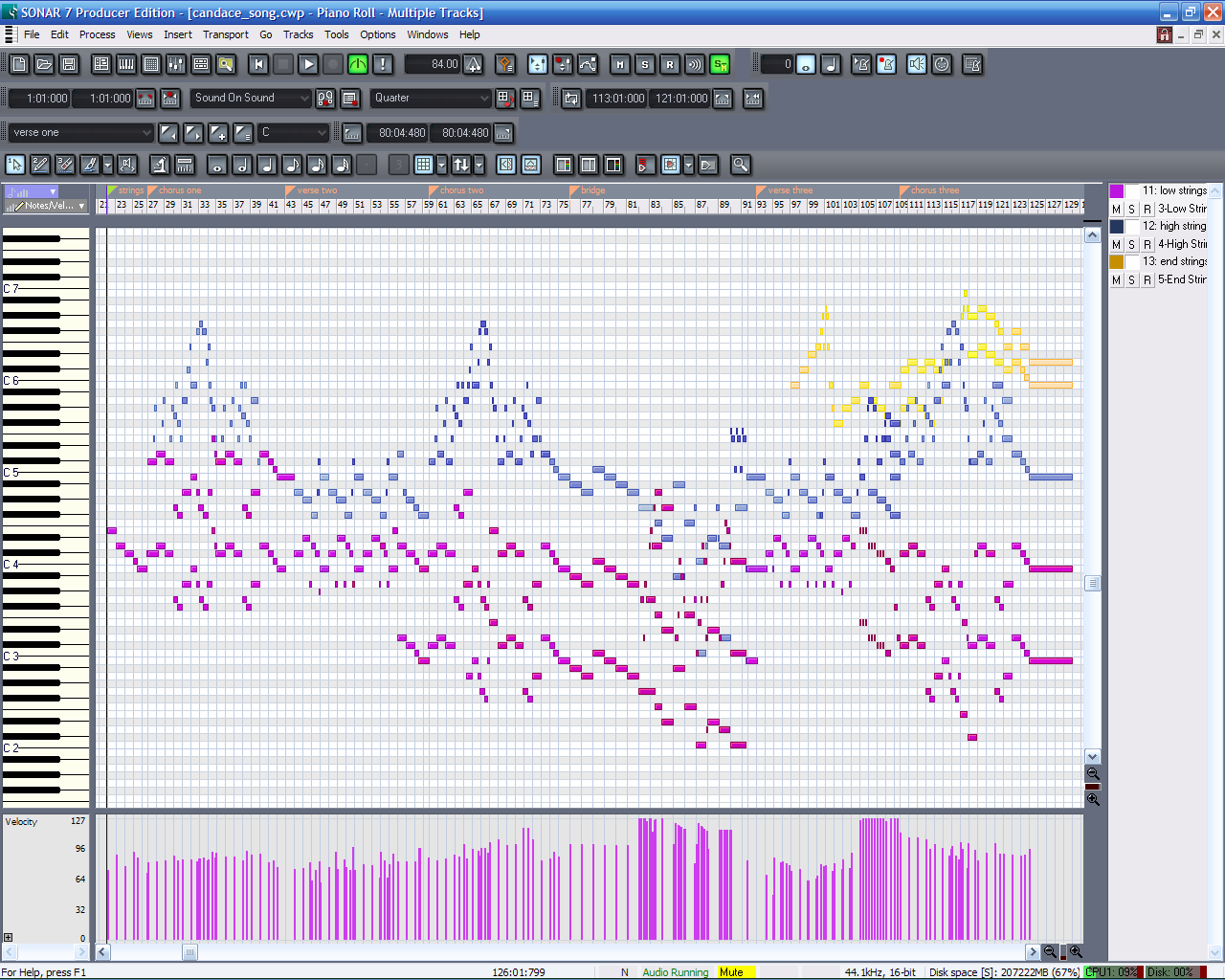Go to previous marker icon

point(168,133)
